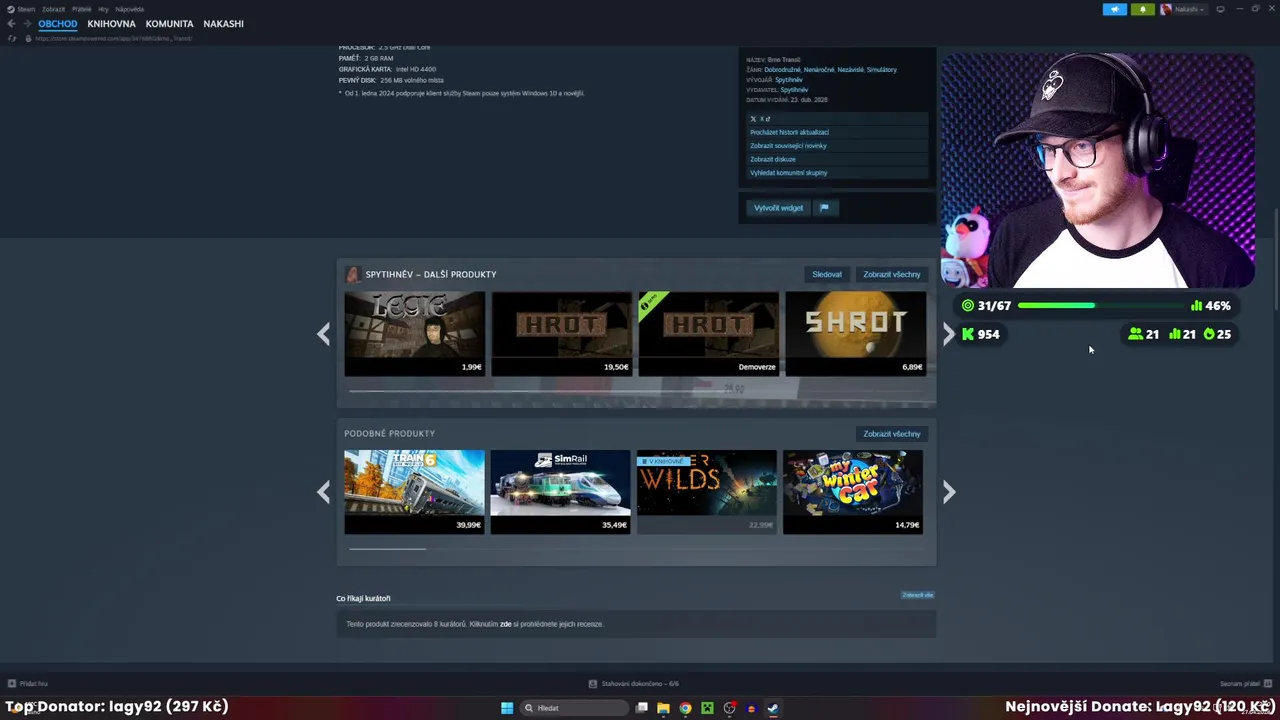Open the Train Sim World 6 thumbnail
The image size is (1280, 720).
click(x=414, y=492)
